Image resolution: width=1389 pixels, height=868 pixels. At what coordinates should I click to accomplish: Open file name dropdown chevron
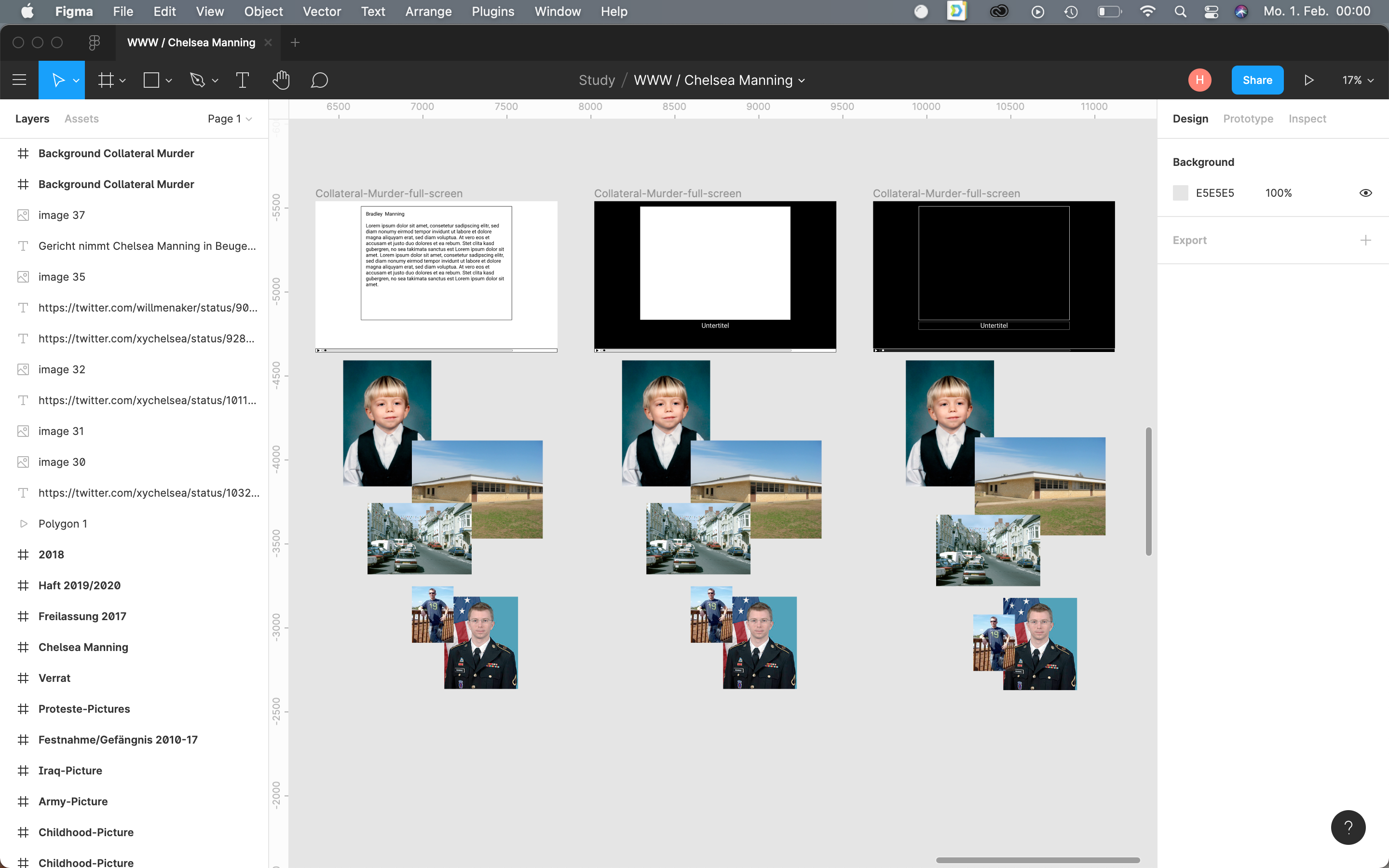tap(802, 81)
